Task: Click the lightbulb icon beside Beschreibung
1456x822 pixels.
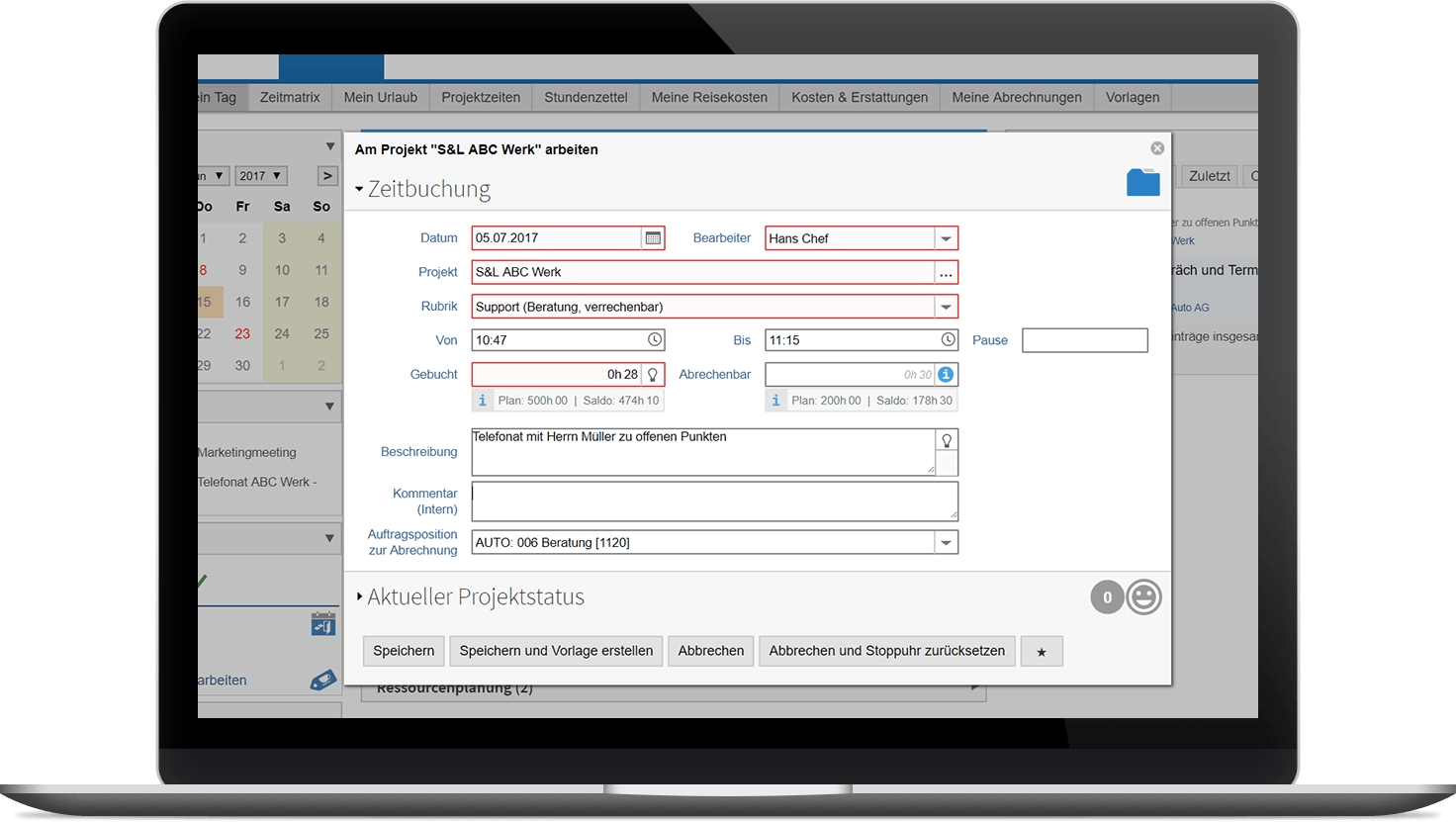Action: tap(947, 441)
